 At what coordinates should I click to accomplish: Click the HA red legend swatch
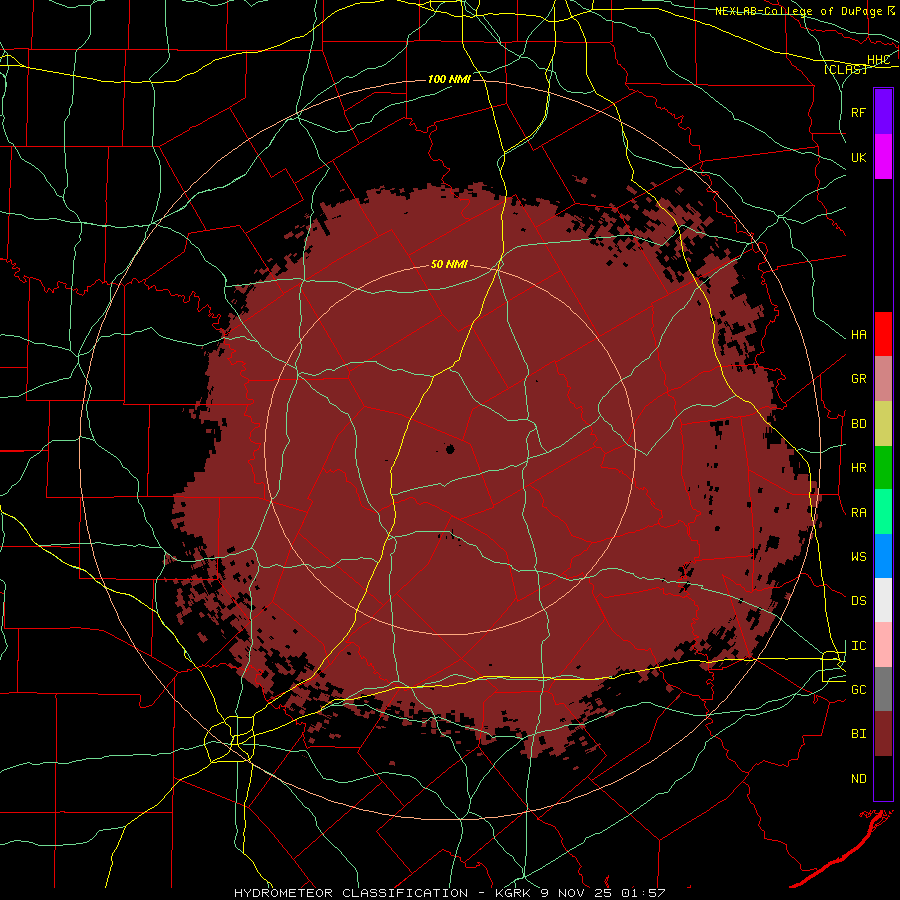883,334
